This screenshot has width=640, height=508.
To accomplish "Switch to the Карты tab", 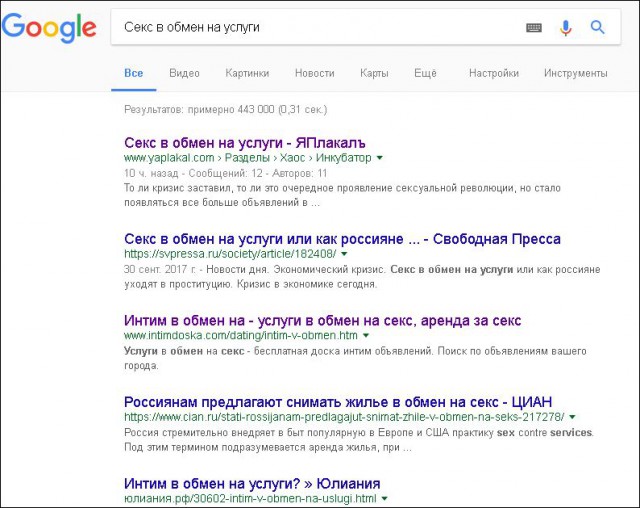I will point(374,73).
